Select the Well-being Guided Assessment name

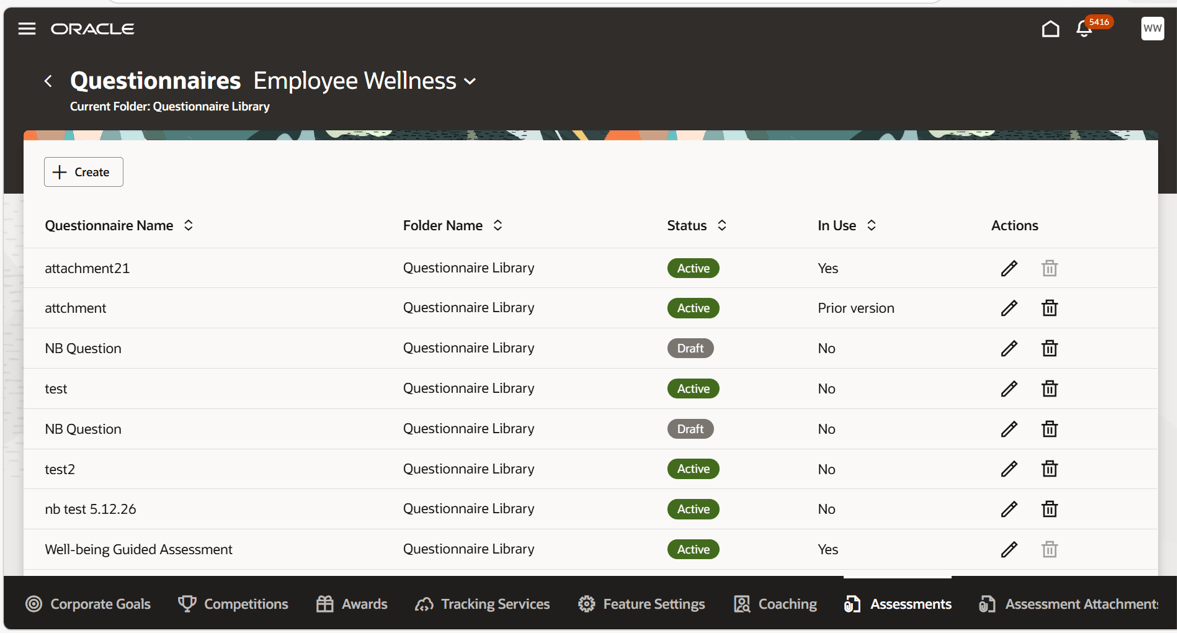(x=138, y=549)
